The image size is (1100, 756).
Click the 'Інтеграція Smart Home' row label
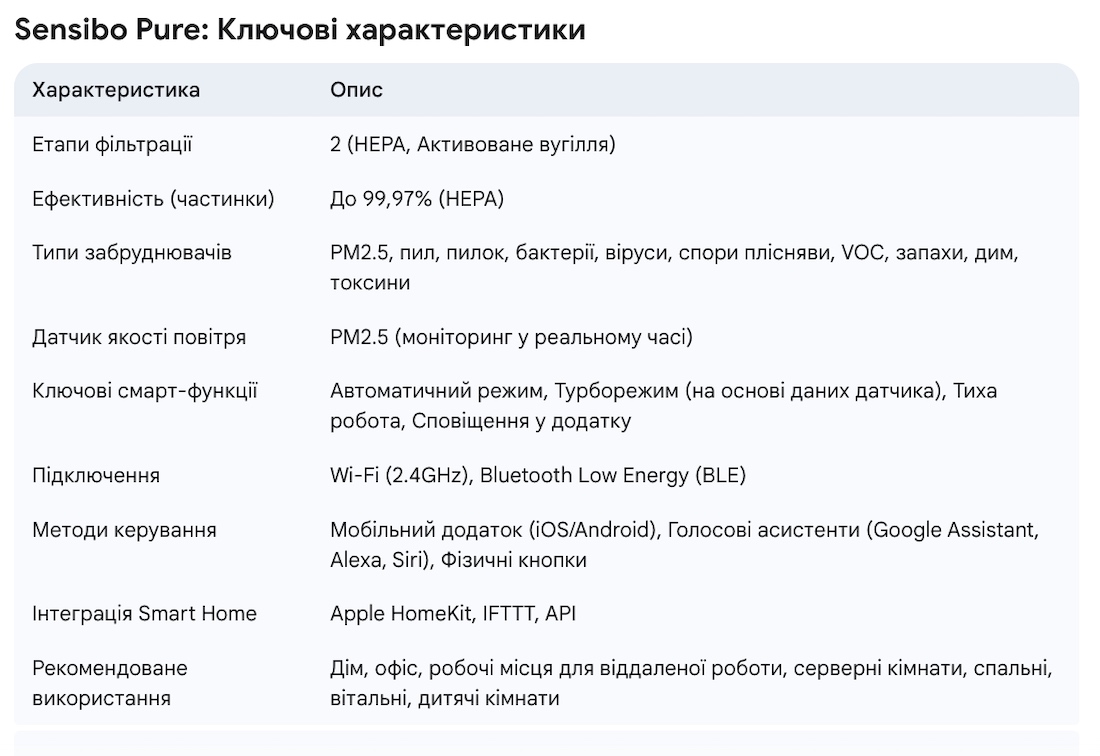(x=144, y=614)
